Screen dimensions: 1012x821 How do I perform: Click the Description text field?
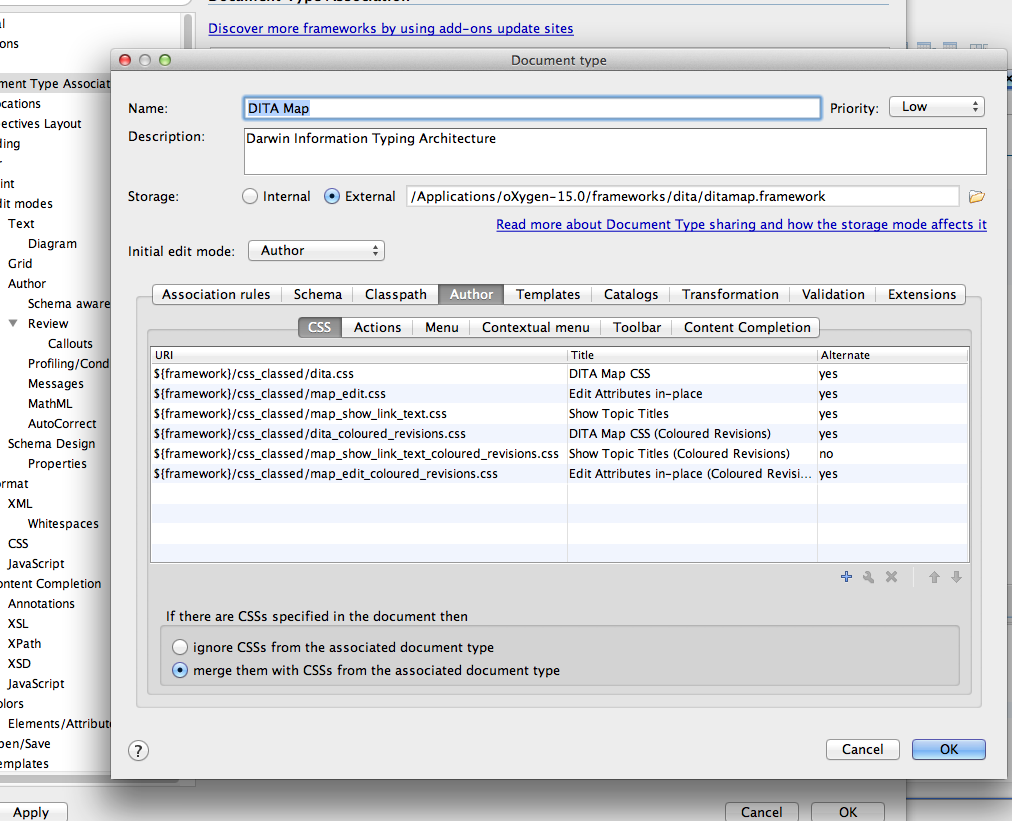point(614,151)
